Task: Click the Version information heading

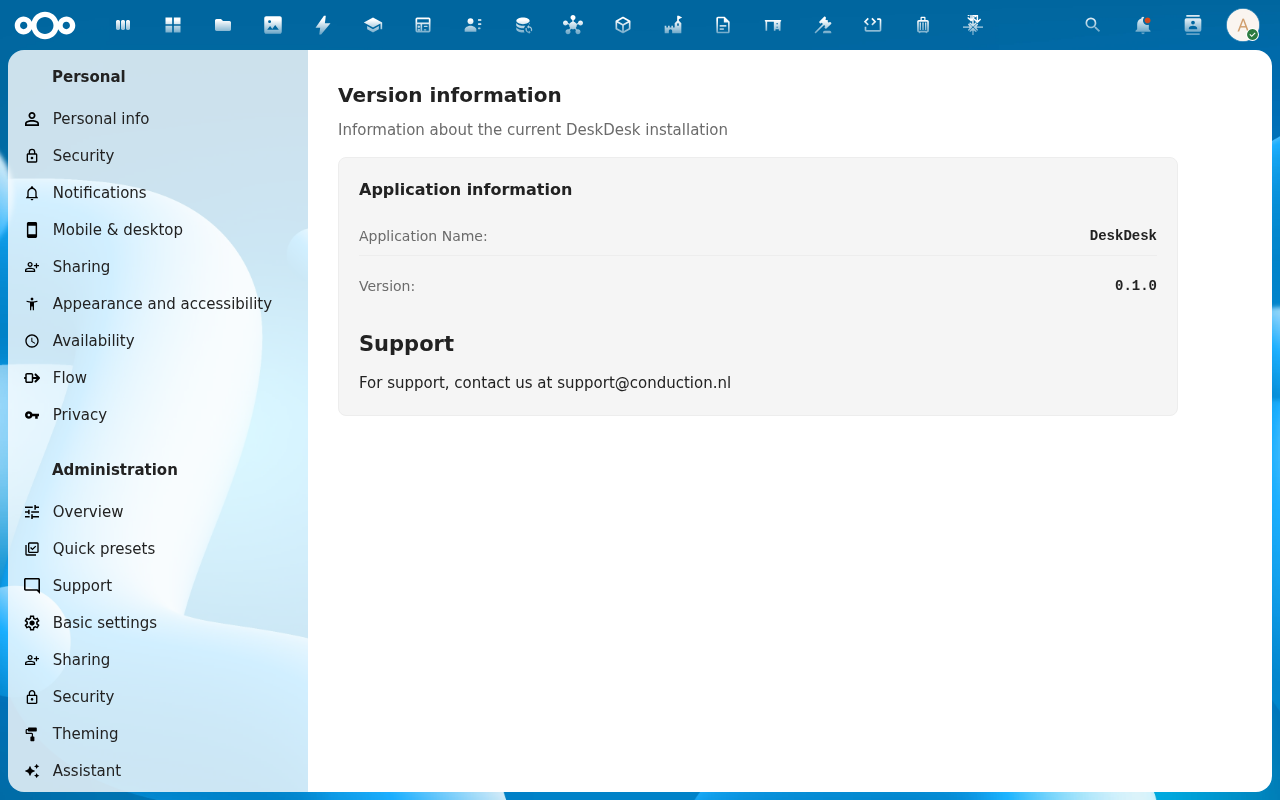Action: pyautogui.click(x=450, y=95)
